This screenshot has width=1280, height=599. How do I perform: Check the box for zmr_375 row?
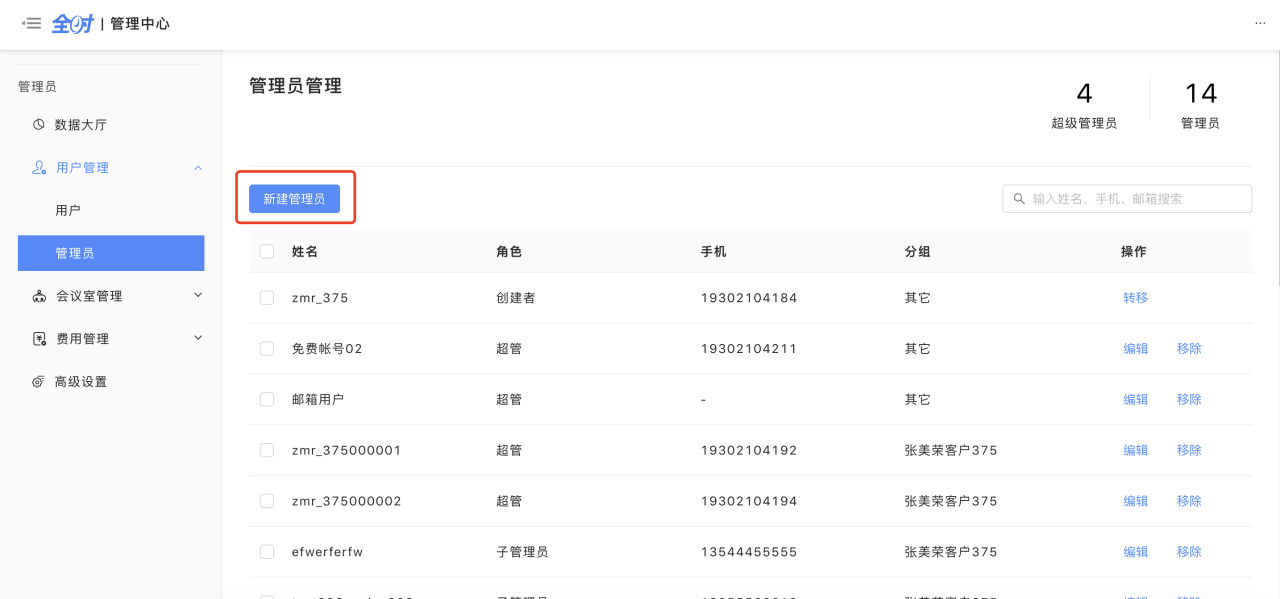coord(267,298)
